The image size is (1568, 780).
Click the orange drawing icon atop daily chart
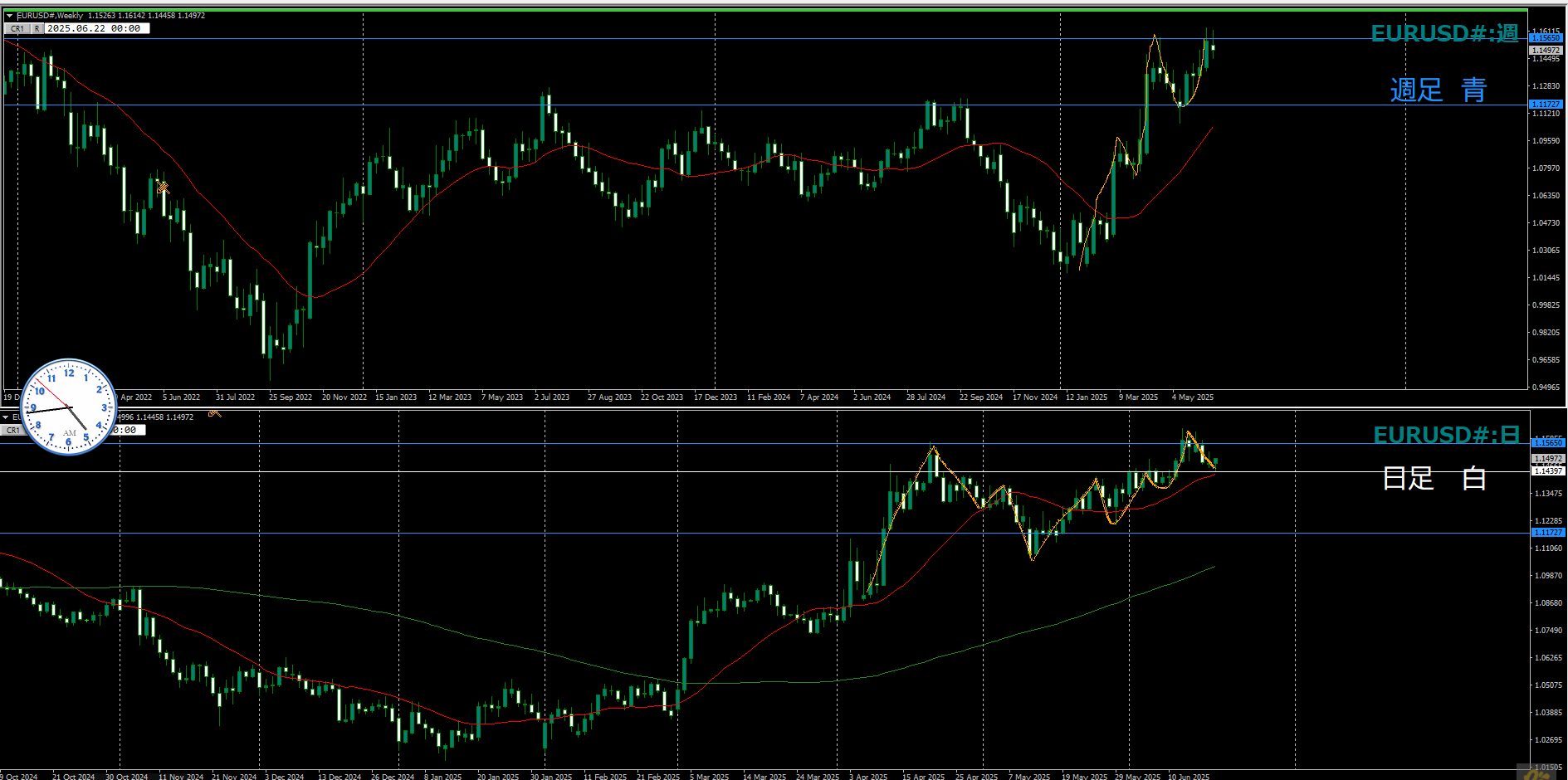214,413
